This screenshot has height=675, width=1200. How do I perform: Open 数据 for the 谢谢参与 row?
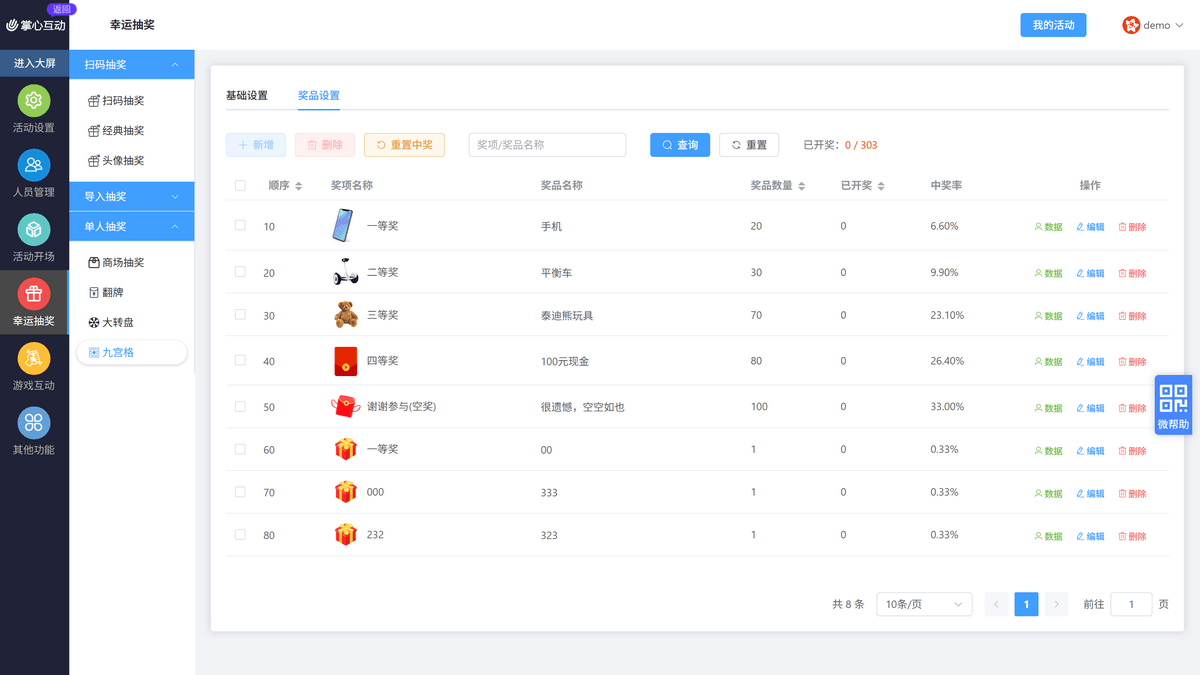(x=1048, y=408)
